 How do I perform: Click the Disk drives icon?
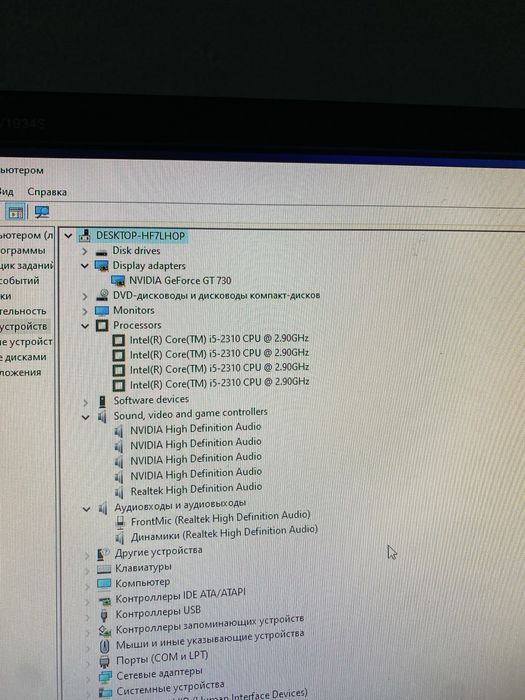102,252
